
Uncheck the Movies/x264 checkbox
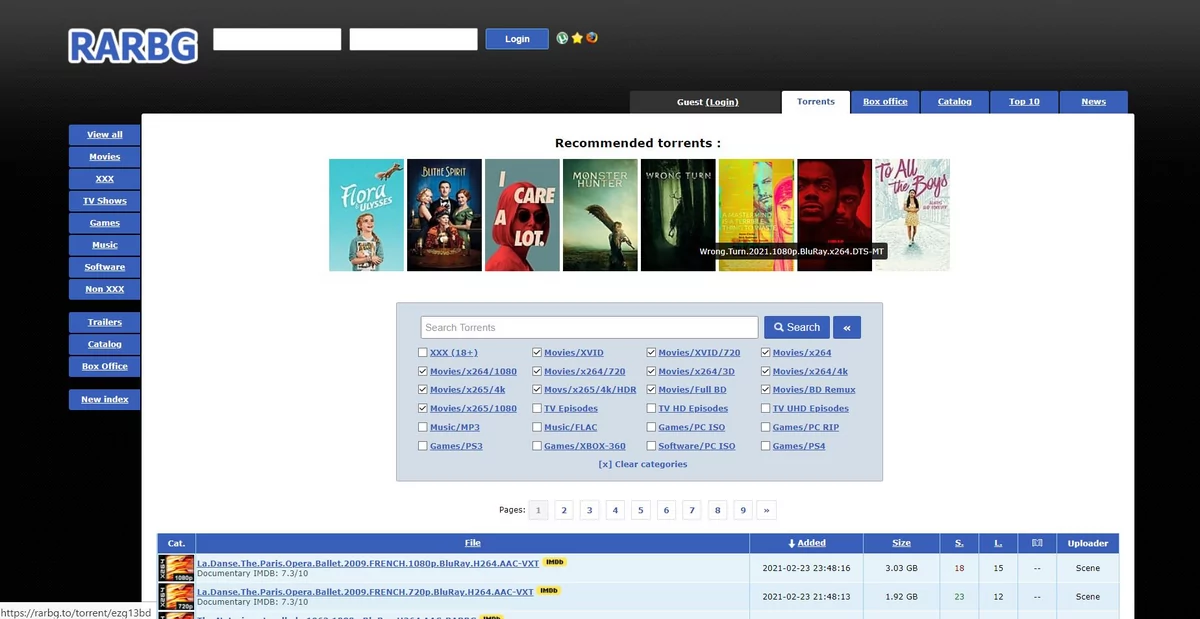[x=766, y=353]
